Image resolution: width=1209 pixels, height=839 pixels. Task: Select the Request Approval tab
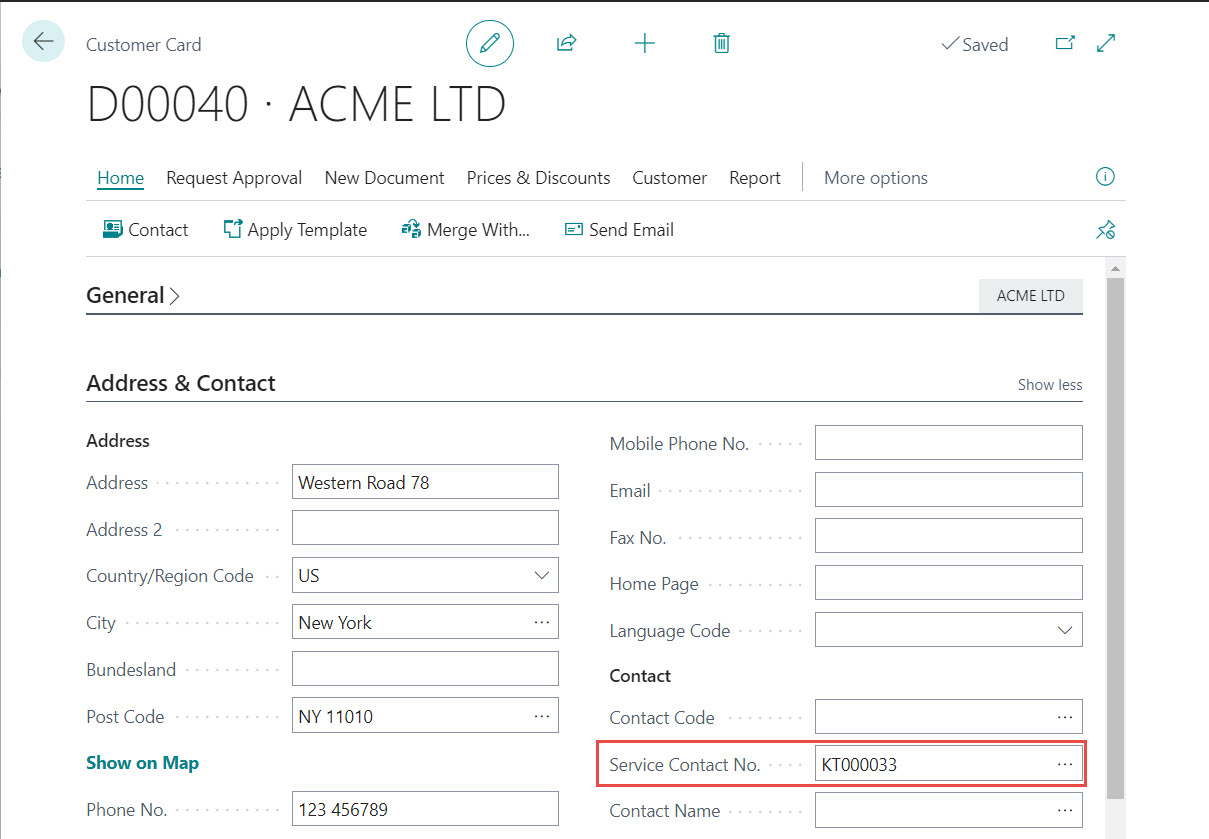click(x=234, y=178)
